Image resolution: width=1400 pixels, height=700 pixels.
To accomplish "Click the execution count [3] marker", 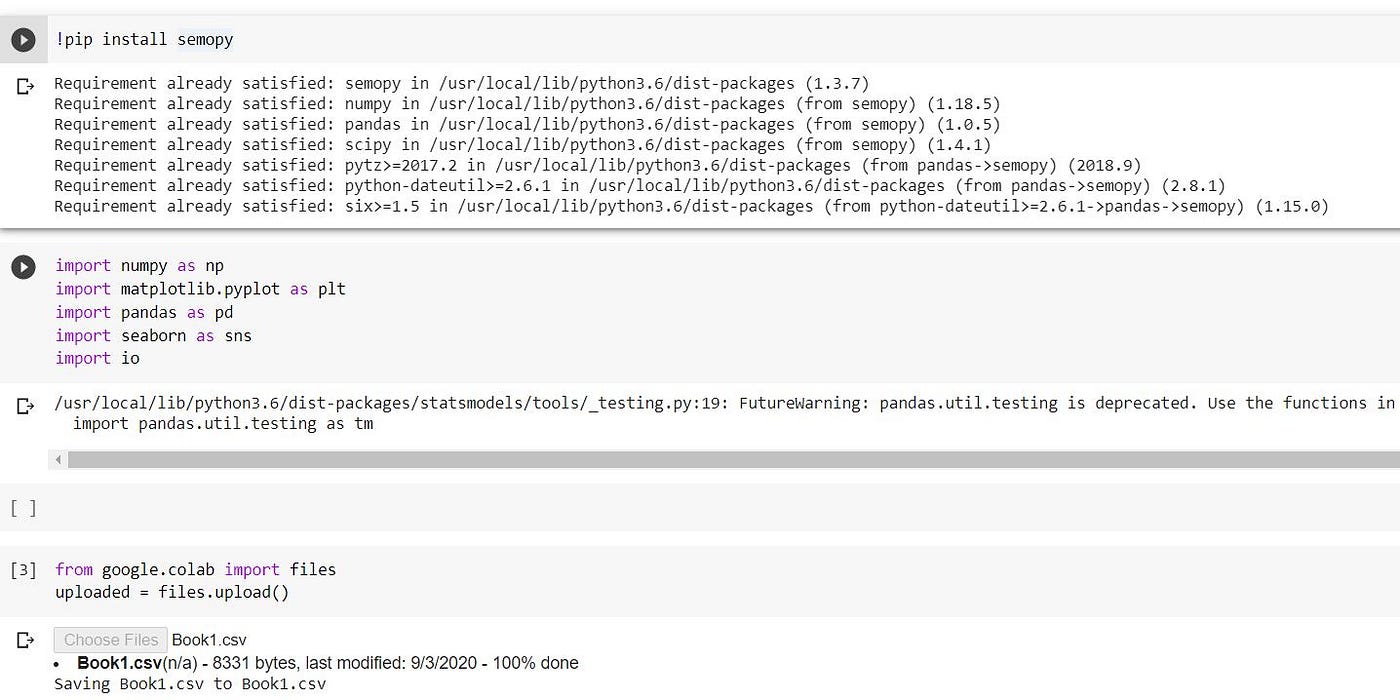I will 21,569.
